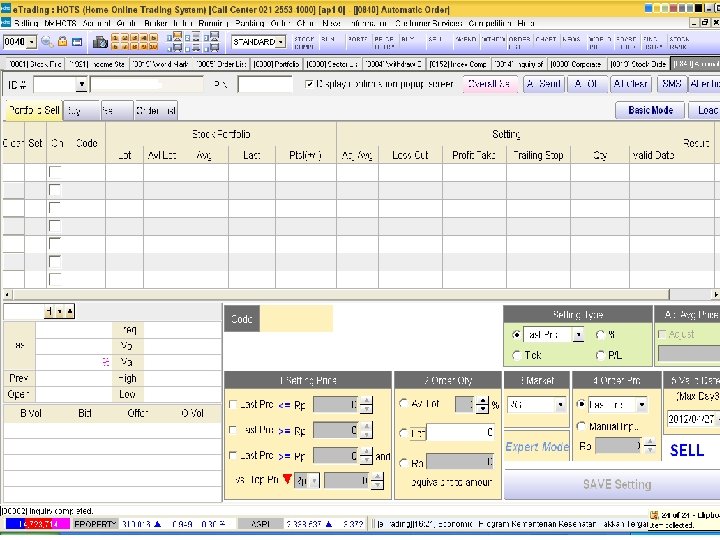Image resolution: width=720 pixels, height=540 pixels.
Task: Click the Expert Mode link
Action: [x=537, y=447]
